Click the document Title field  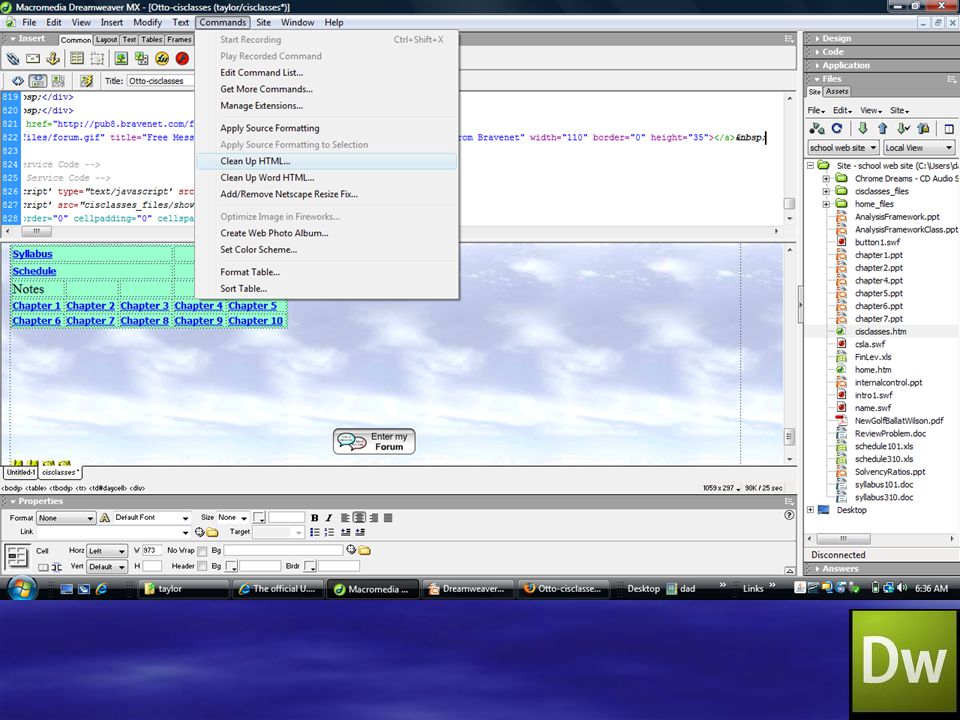tap(160, 81)
